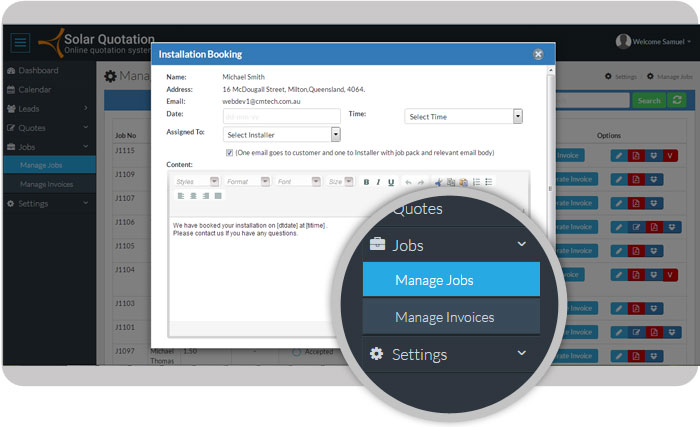This screenshot has height=427, width=700.
Task: Click the green refresh icon beside Search
Action: tap(677, 100)
